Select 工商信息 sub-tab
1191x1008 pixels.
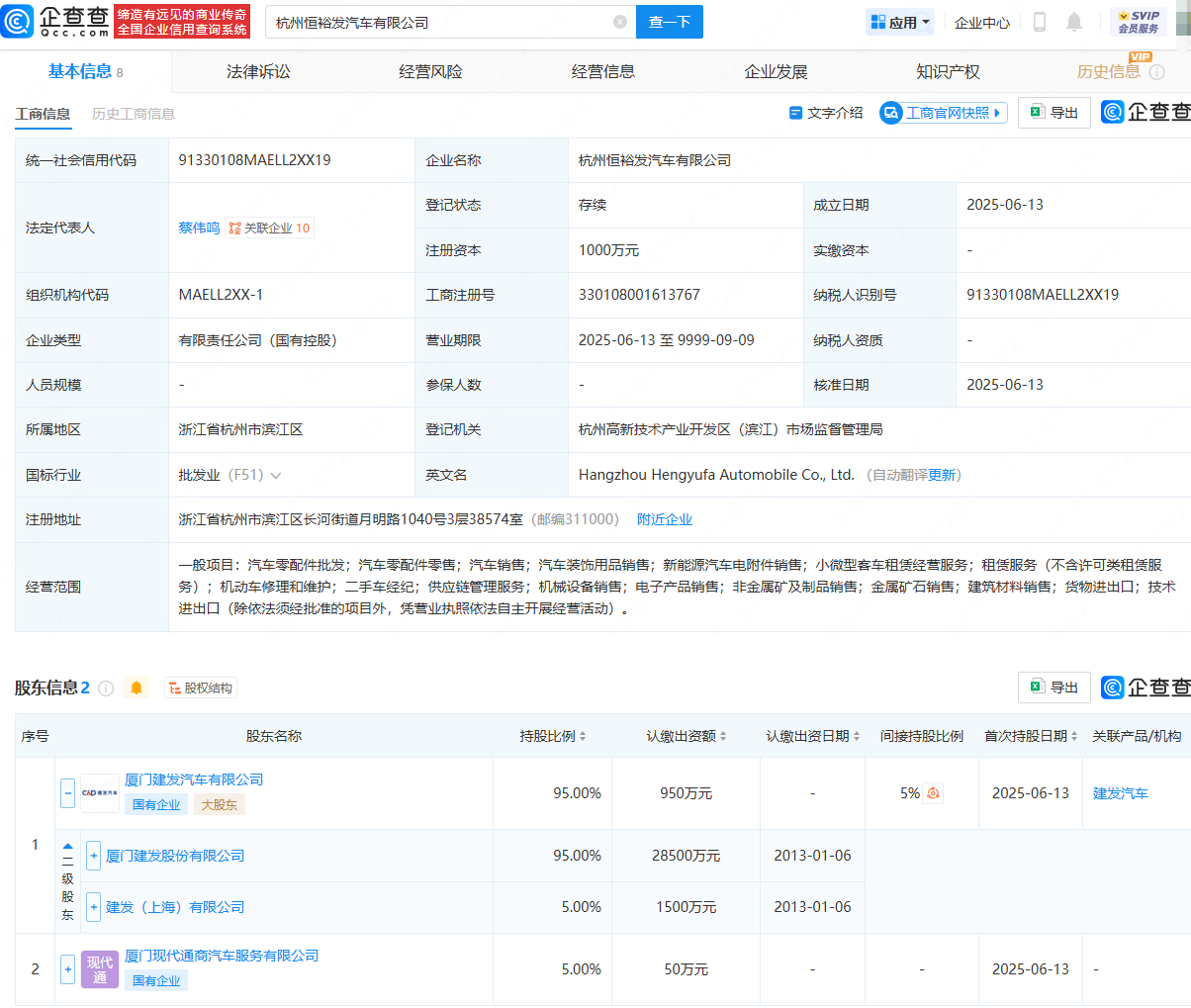[x=44, y=114]
